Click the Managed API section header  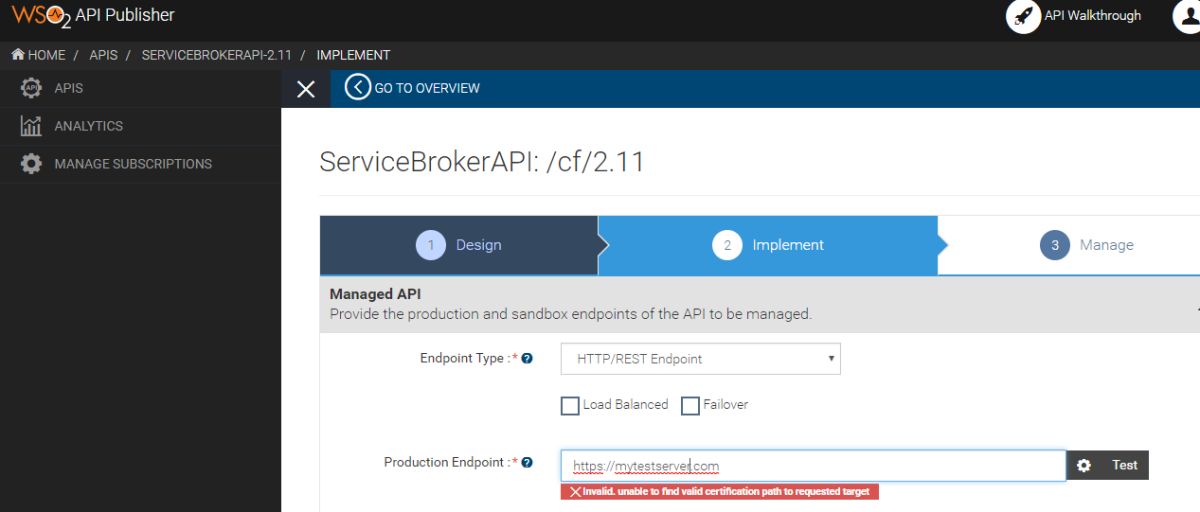click(760, 304)
